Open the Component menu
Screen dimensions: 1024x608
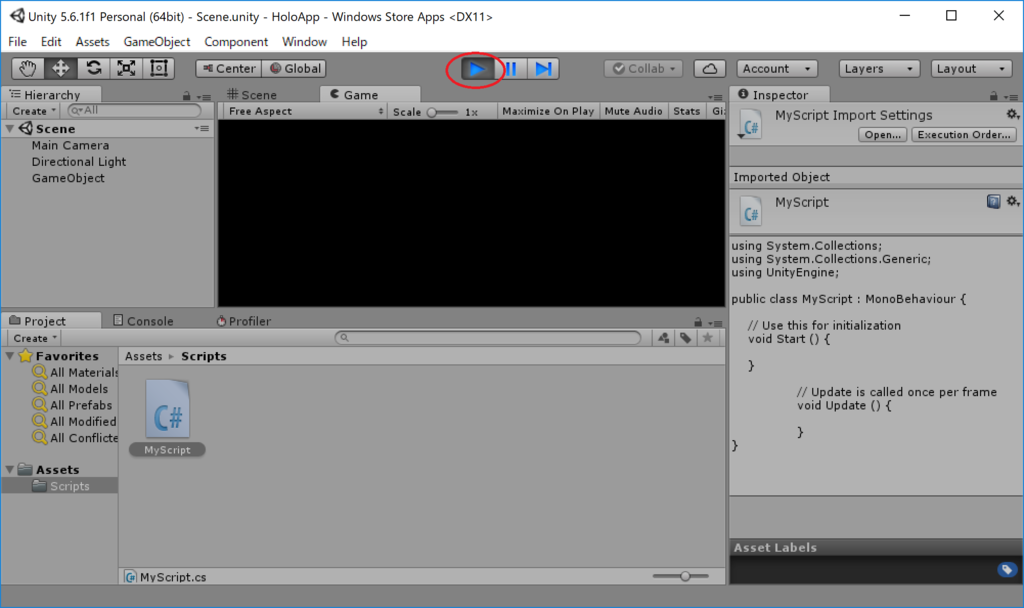[236, 42]
